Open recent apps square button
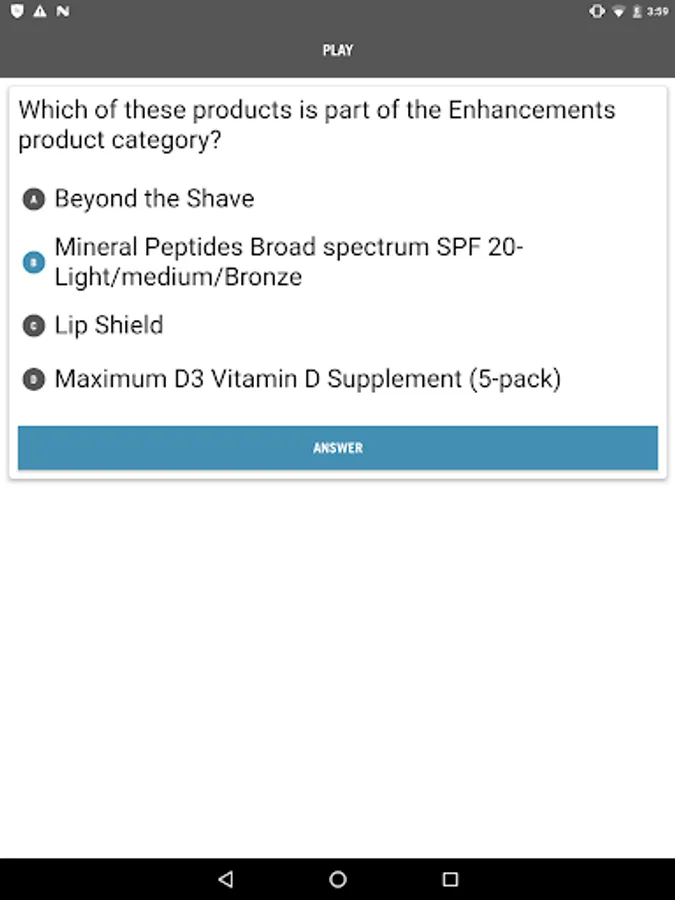Screen dimensions: 675x900 [x=450, y=879]
